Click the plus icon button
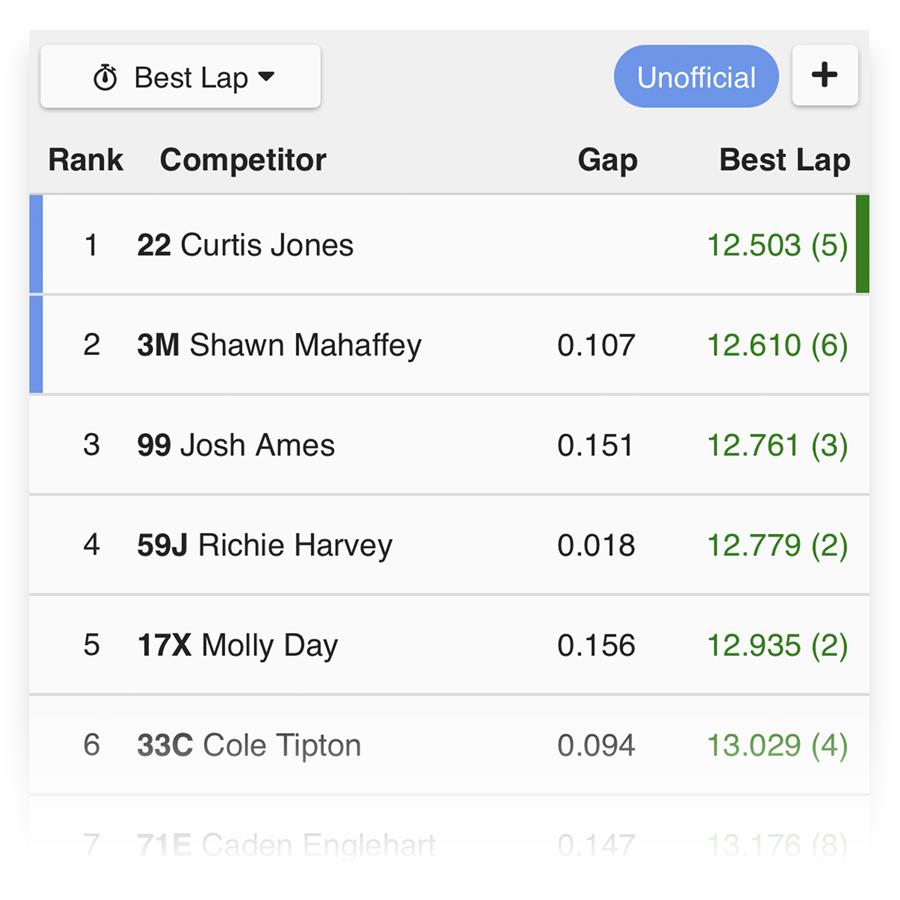The width and height of the screenshot is (900, 900). coord(825,75)
